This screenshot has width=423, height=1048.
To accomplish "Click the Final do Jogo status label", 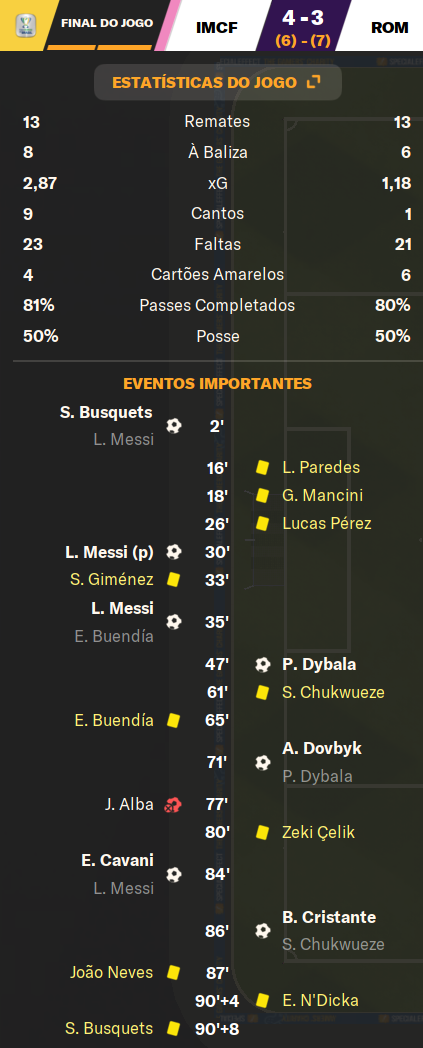I will point(107,23).
